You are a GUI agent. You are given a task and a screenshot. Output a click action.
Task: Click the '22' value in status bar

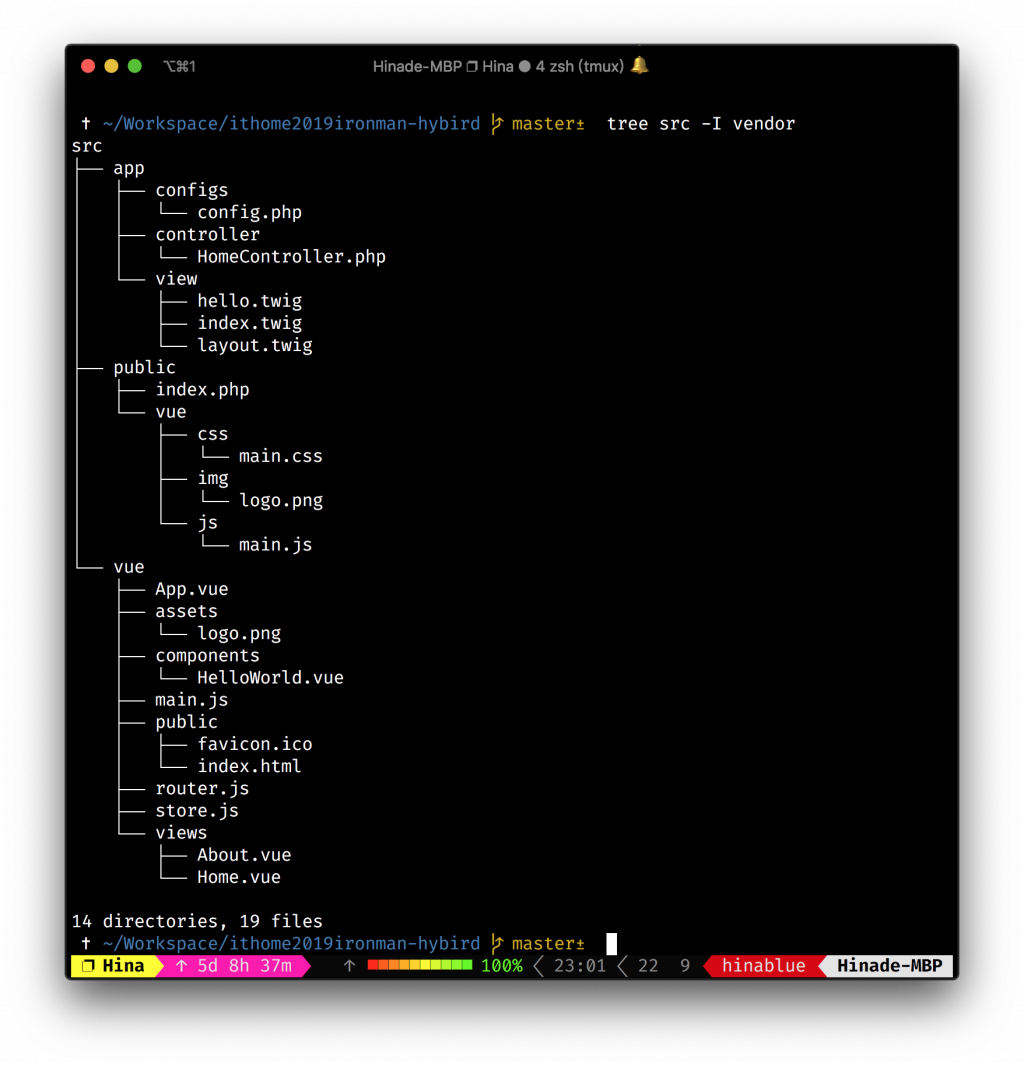pyautogui.click(x=648, y=966)
